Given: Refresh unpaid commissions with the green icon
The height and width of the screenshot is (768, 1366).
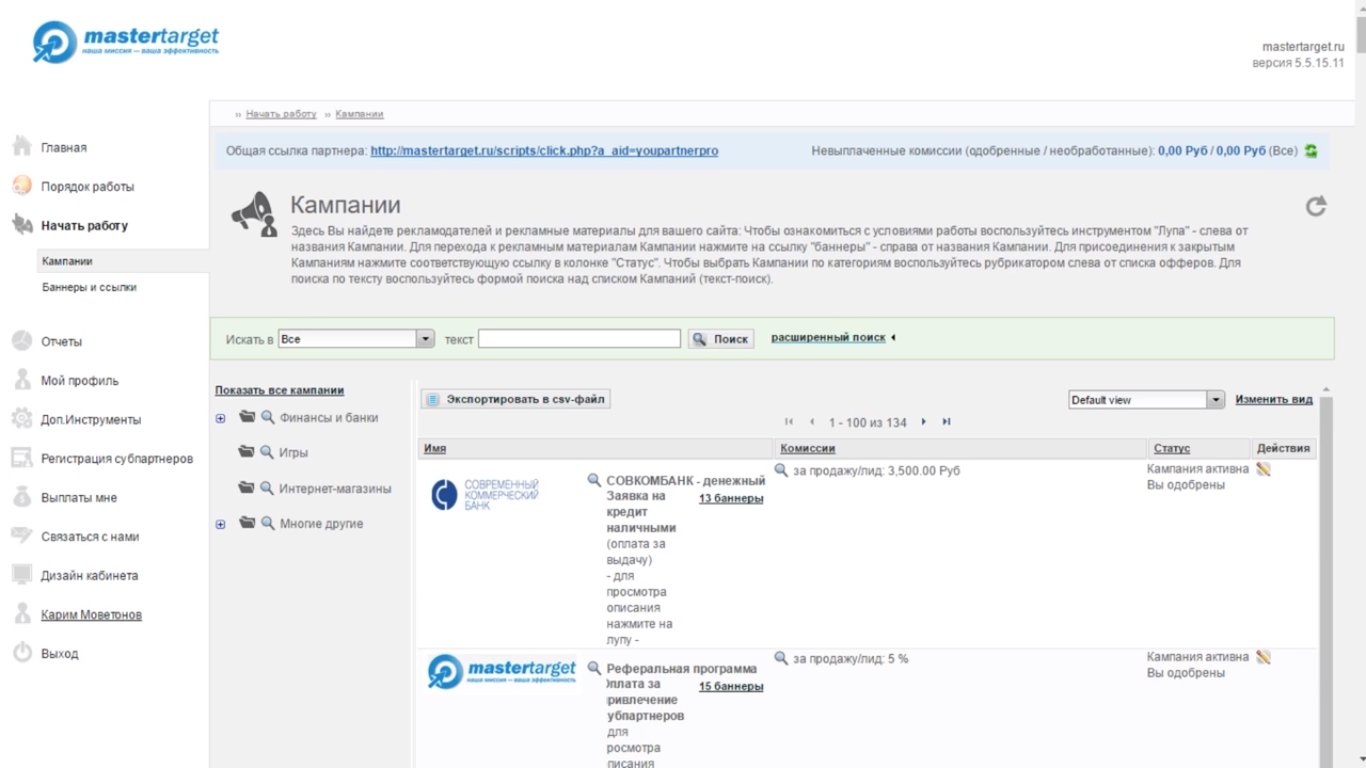Looking at the screenshot, I should click(x=1311, y=151).
